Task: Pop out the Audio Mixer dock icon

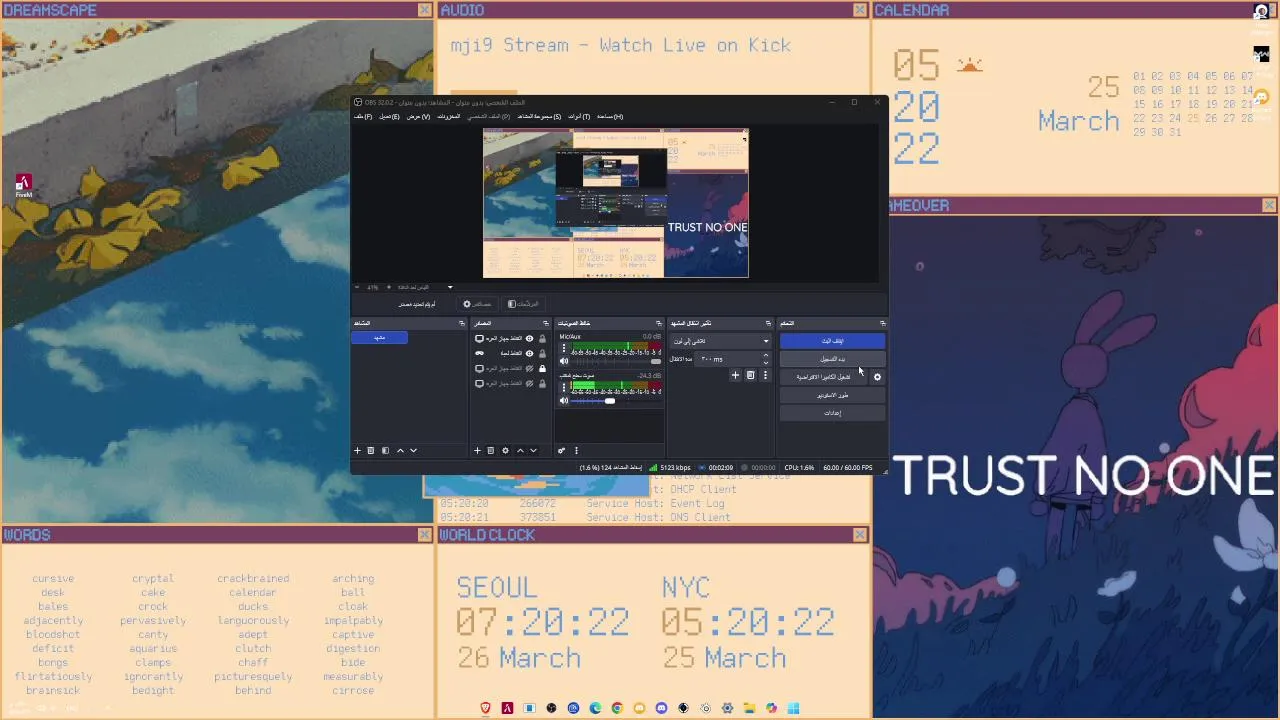Action: coord(660,323)
